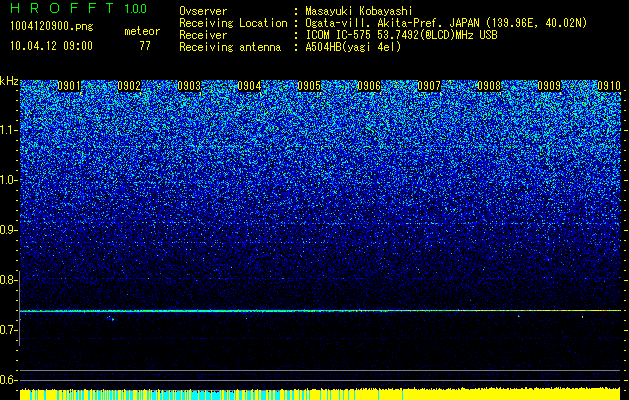Screen dimensions: 629x400
Task: Click the Ogata-vill. Akita-Pref. JAPAN location value
Action: click(x=446, y=23)
